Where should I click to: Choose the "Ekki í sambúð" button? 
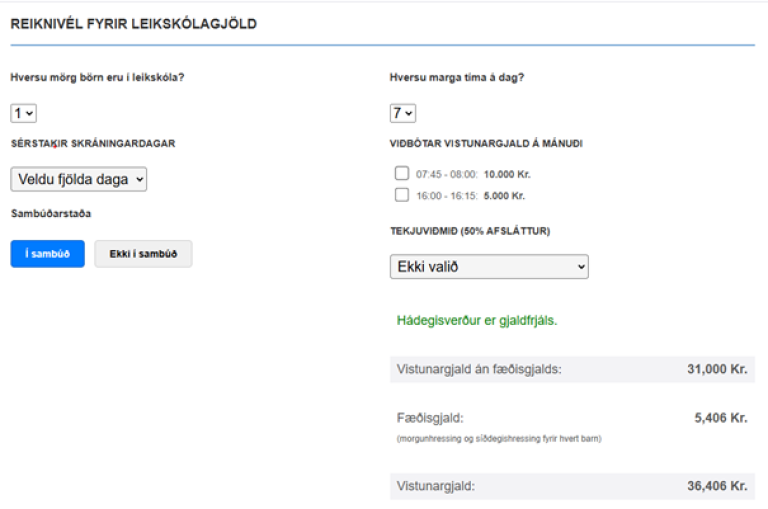[x=143, y=254]
